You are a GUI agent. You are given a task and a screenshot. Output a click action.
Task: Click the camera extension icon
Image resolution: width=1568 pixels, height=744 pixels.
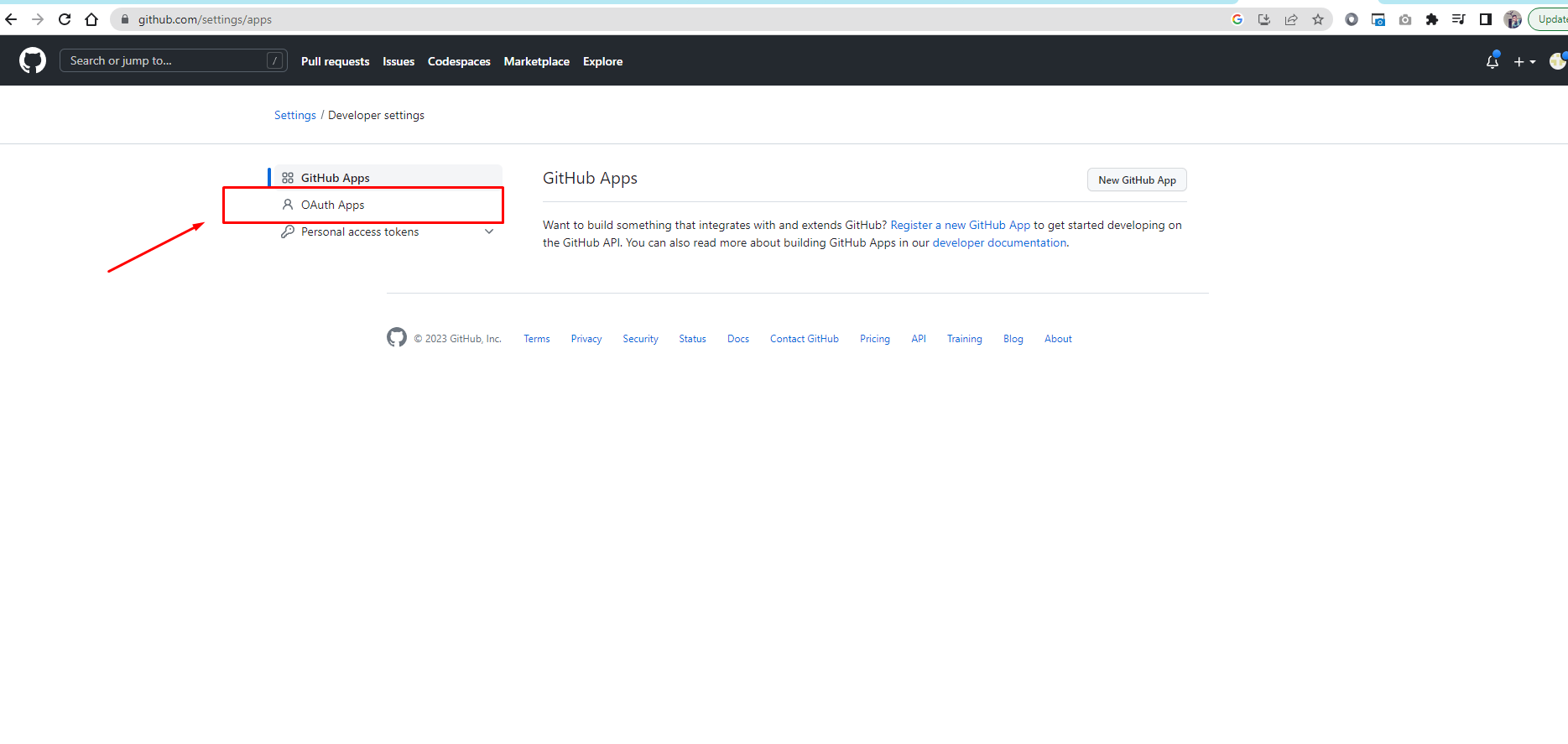pyautogui.click(x=1405, y=19)
